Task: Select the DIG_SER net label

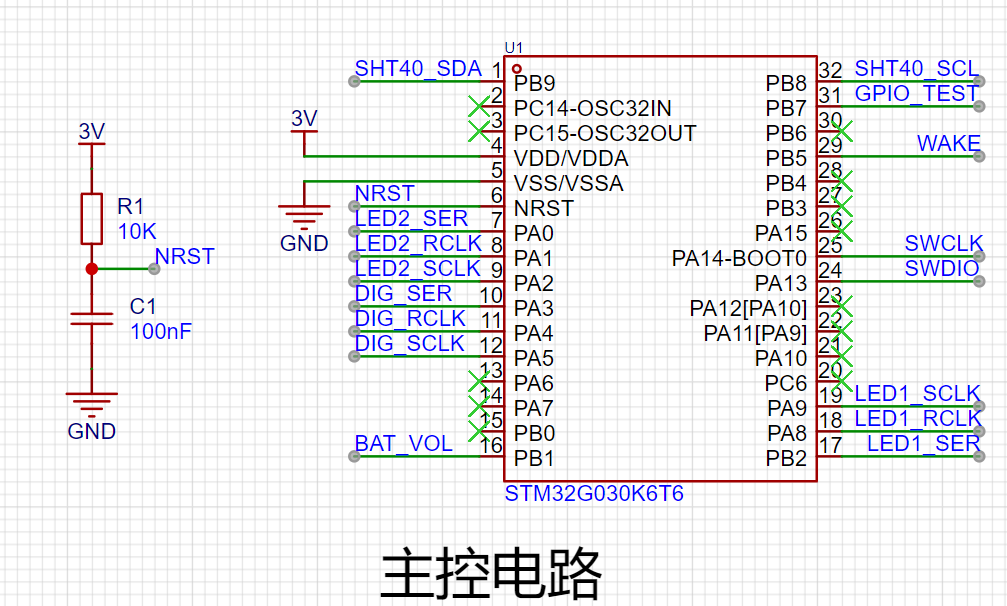Action: [x=403, y=294]
